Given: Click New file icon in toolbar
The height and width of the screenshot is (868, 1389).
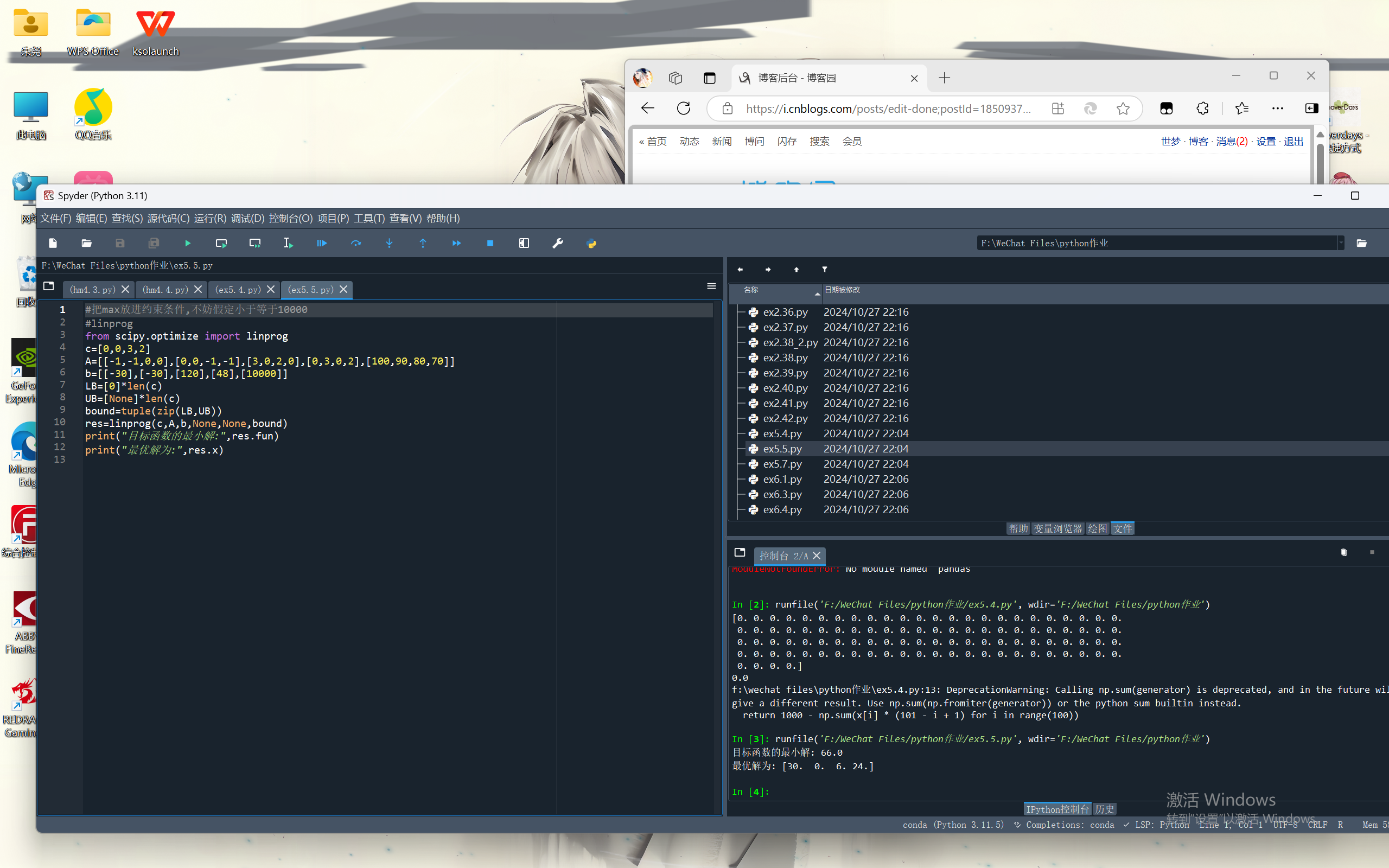Looking at the screenshot, I should click(x=53, y=244).
